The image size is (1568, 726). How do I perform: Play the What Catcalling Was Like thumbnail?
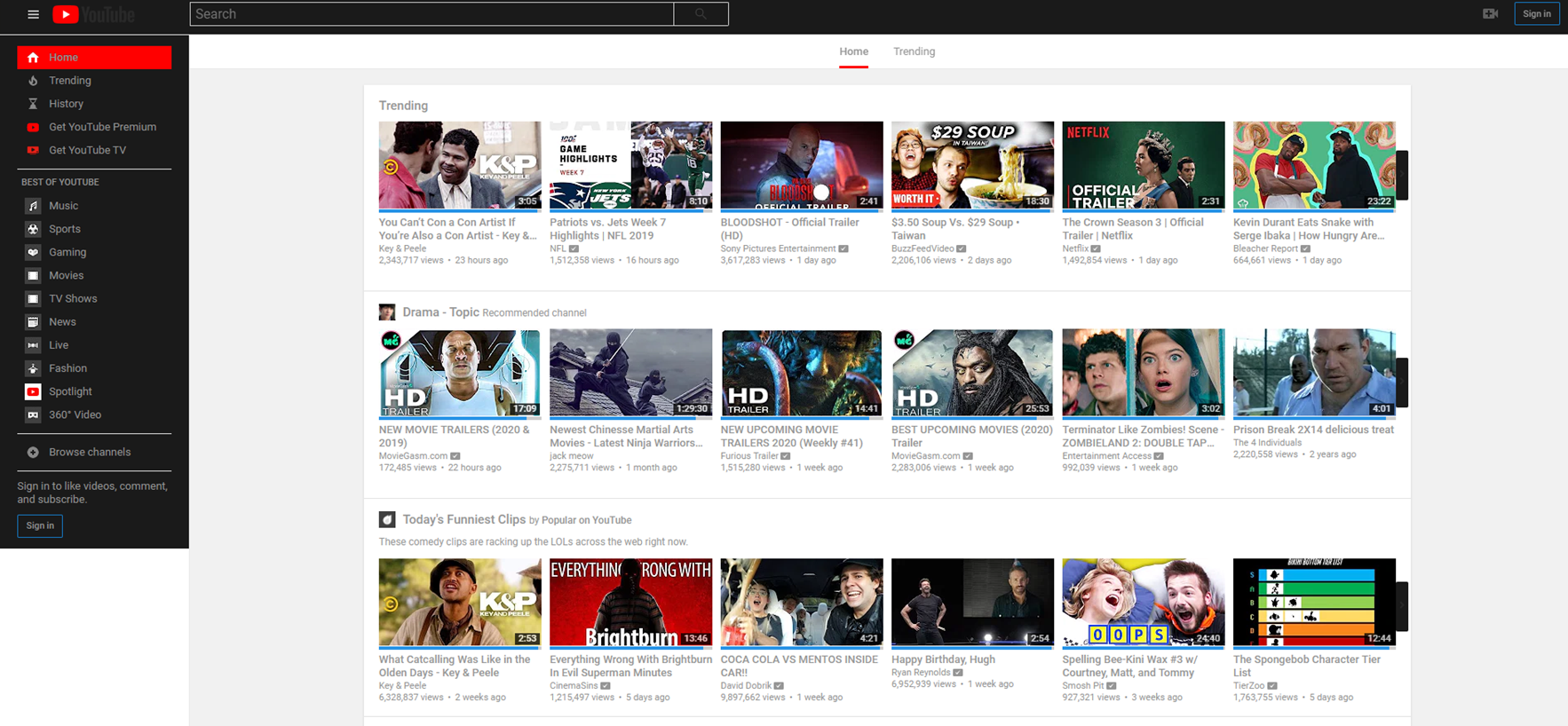[460, 603]
